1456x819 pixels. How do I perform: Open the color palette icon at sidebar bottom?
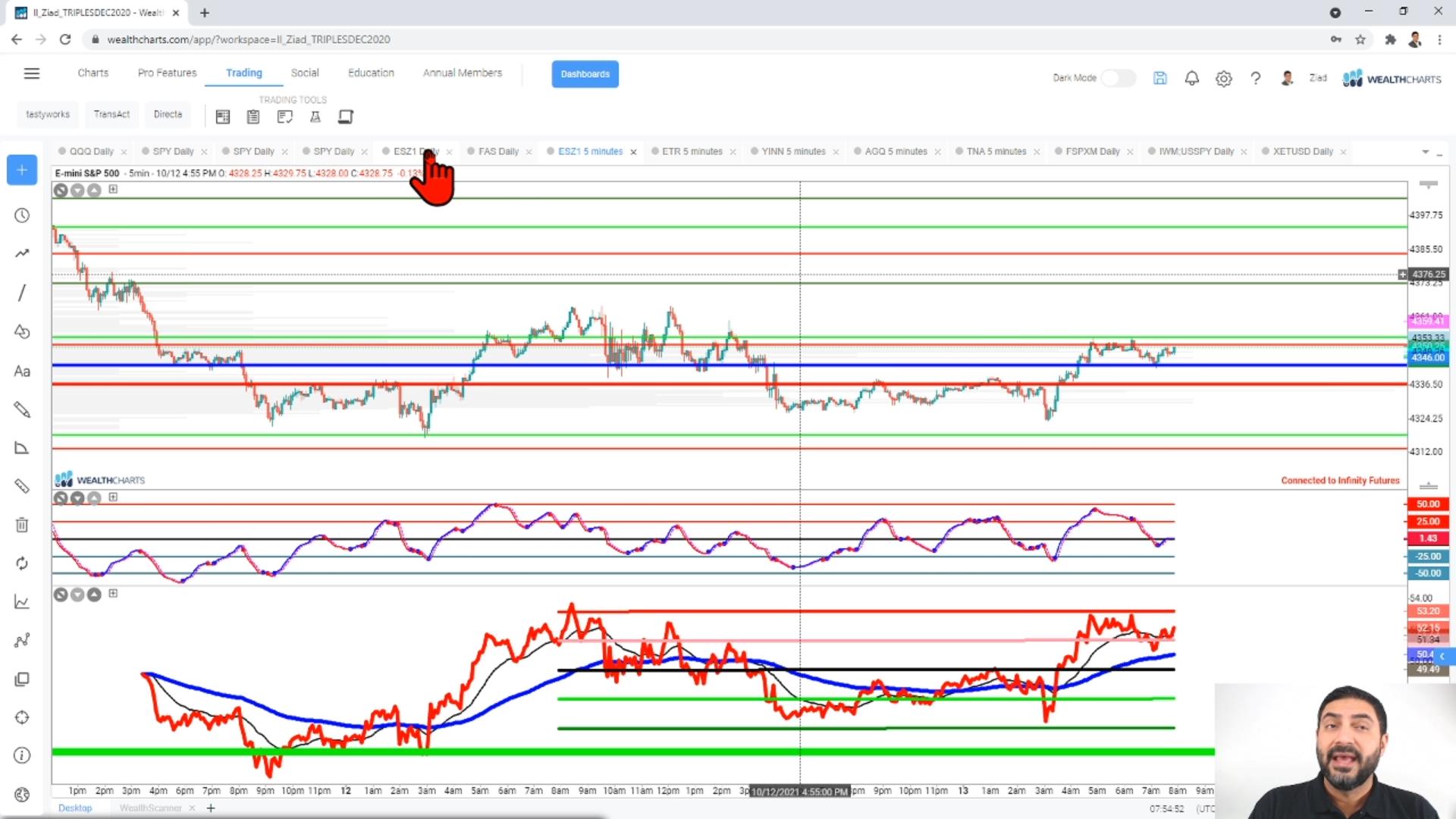pyautogui.click(x=22, y=795)
